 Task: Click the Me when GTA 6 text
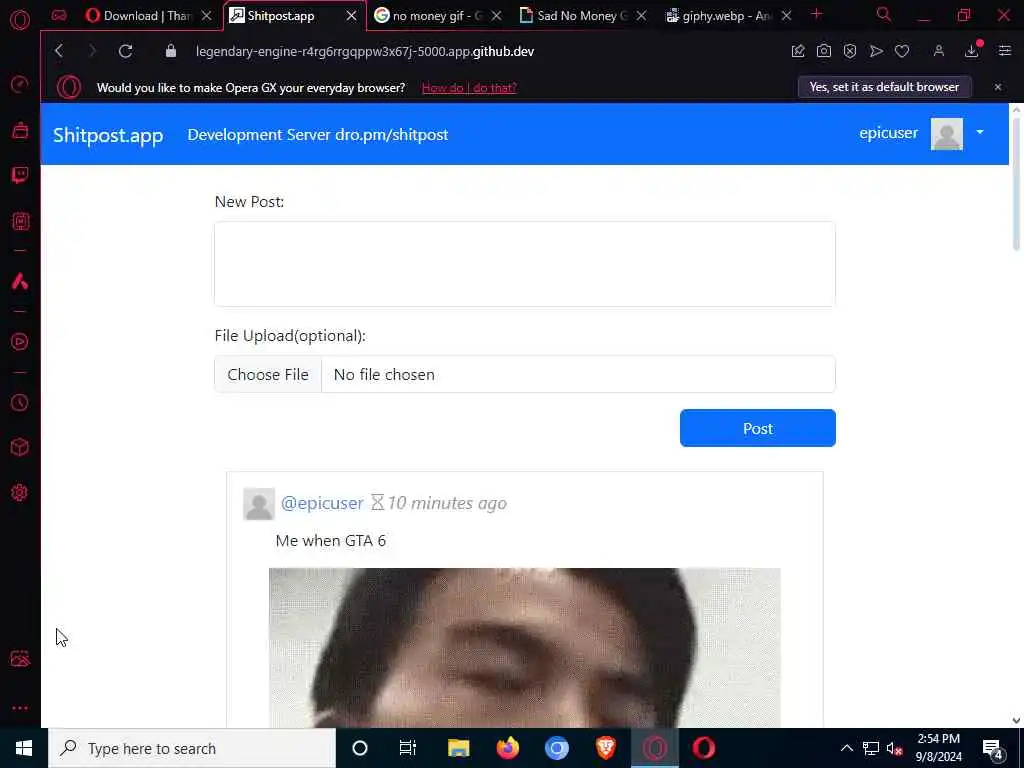click(x=330, y=541)
